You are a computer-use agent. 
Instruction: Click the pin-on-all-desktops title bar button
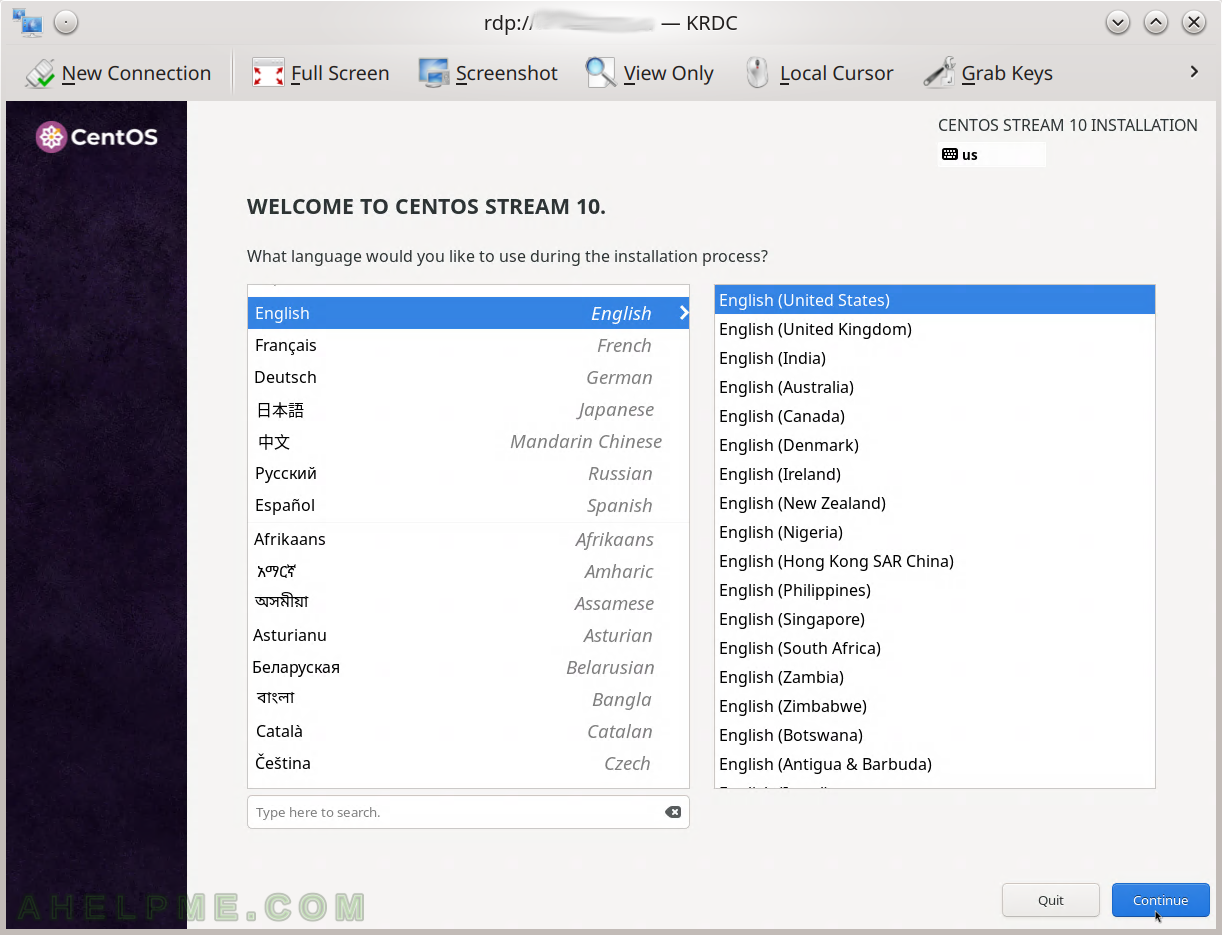66,23
